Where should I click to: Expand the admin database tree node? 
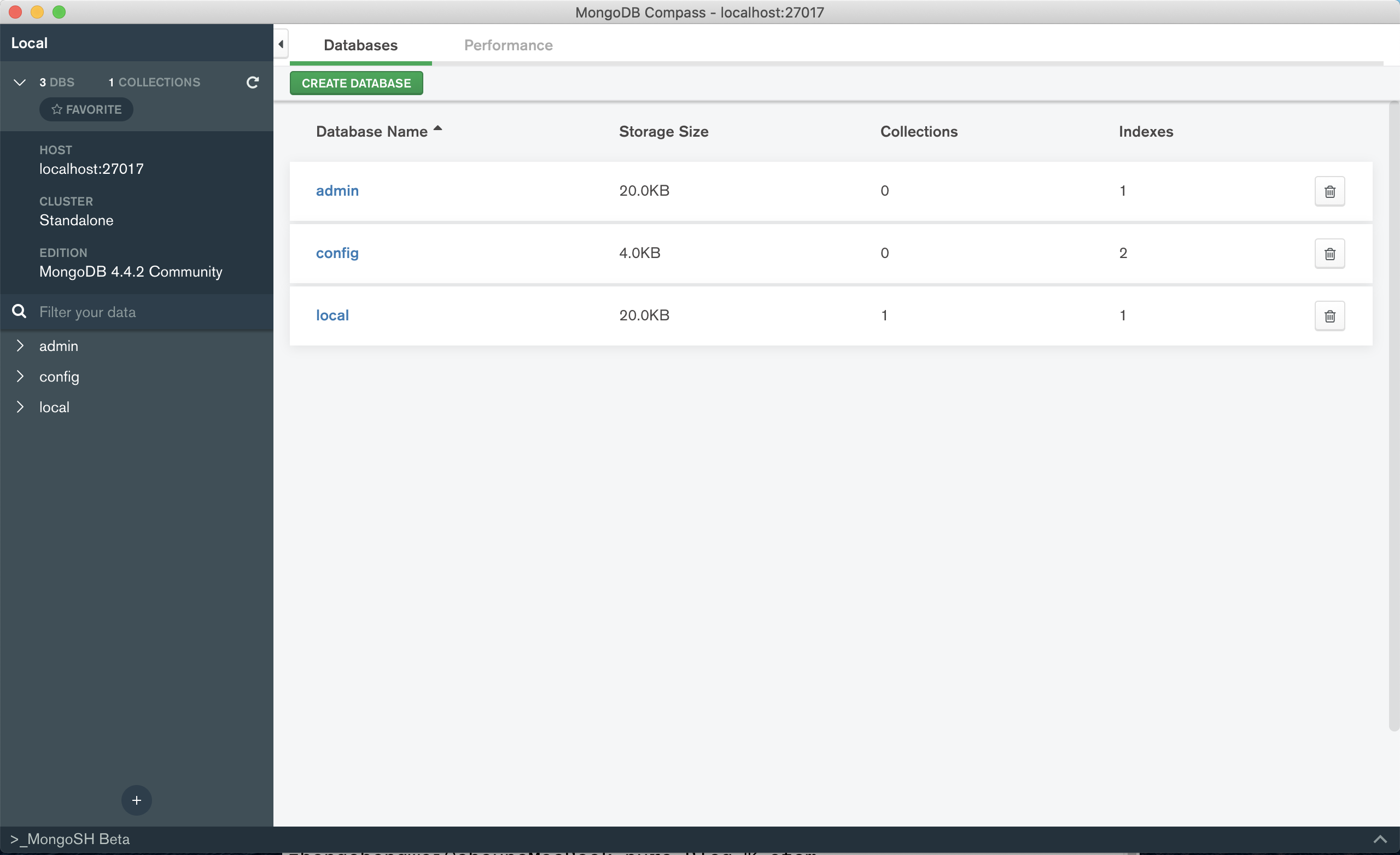pos(20,346)
